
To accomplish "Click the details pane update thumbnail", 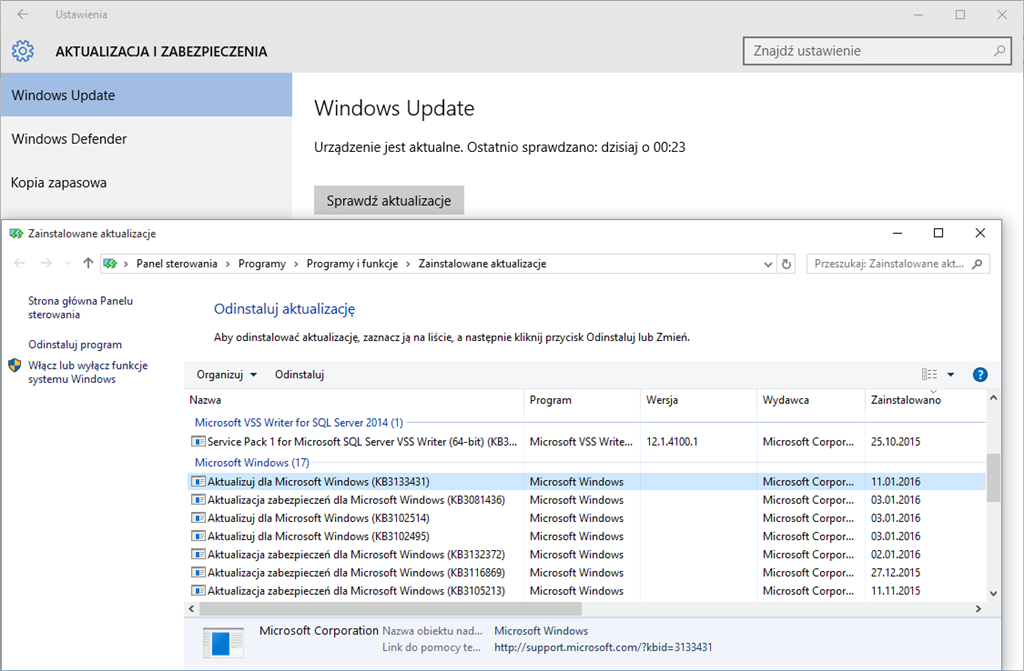I will pos(223,643).
